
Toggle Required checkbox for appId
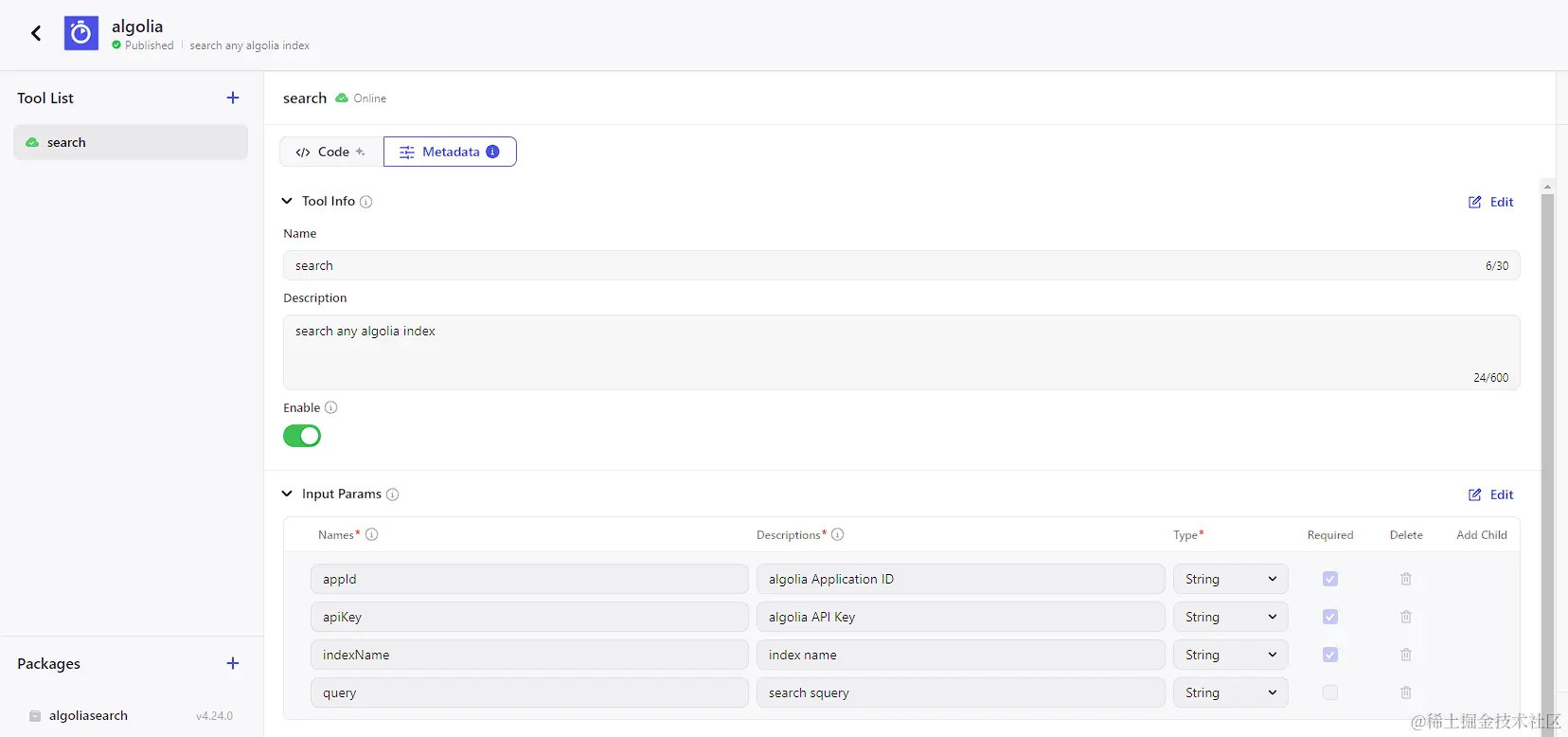tap(1330, 579)
